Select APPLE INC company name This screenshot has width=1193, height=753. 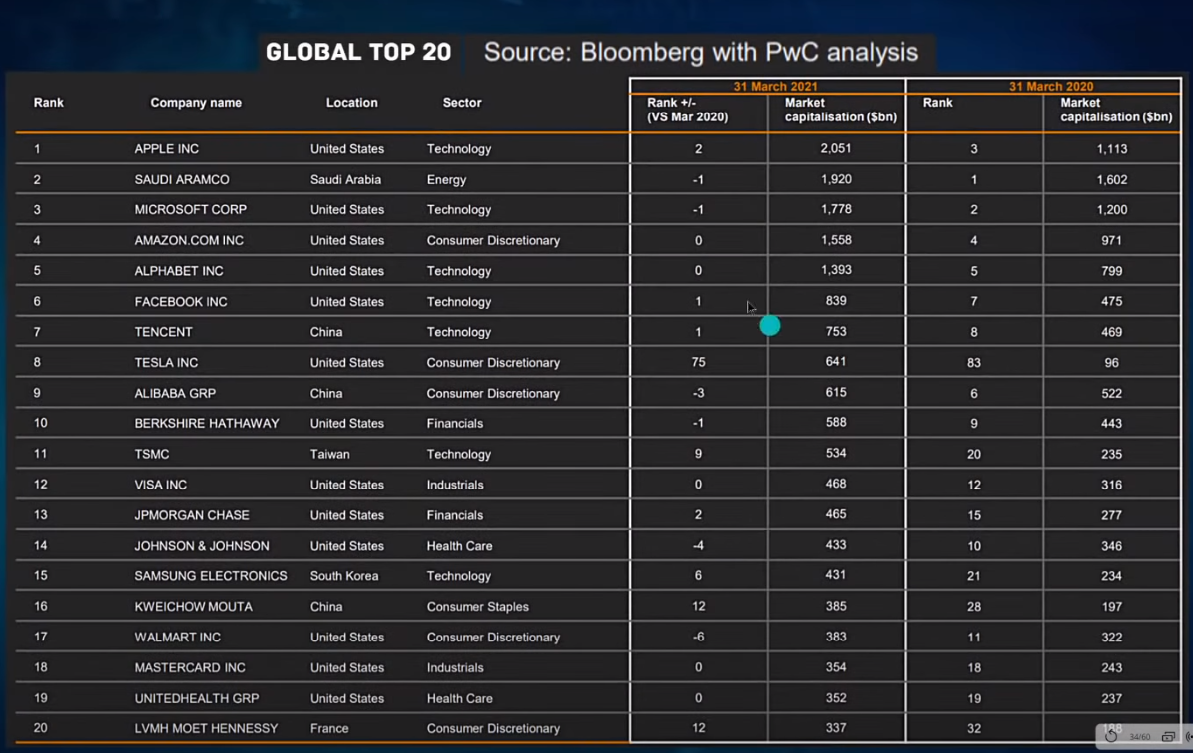tap(167, 149)
